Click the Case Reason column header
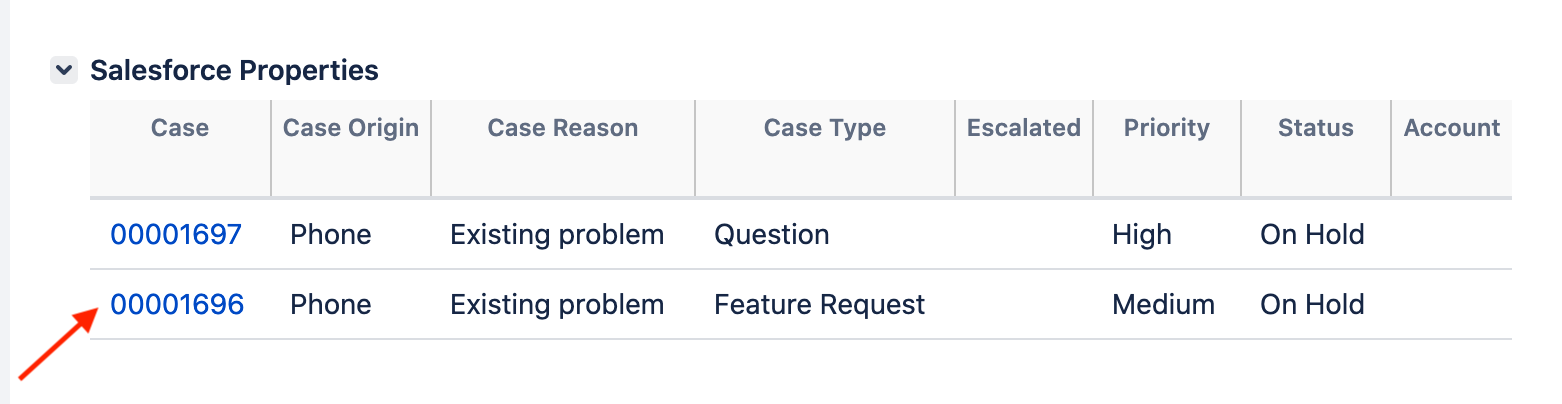The height and width of the screenshot is (404, 1562). tap(563, 128)
